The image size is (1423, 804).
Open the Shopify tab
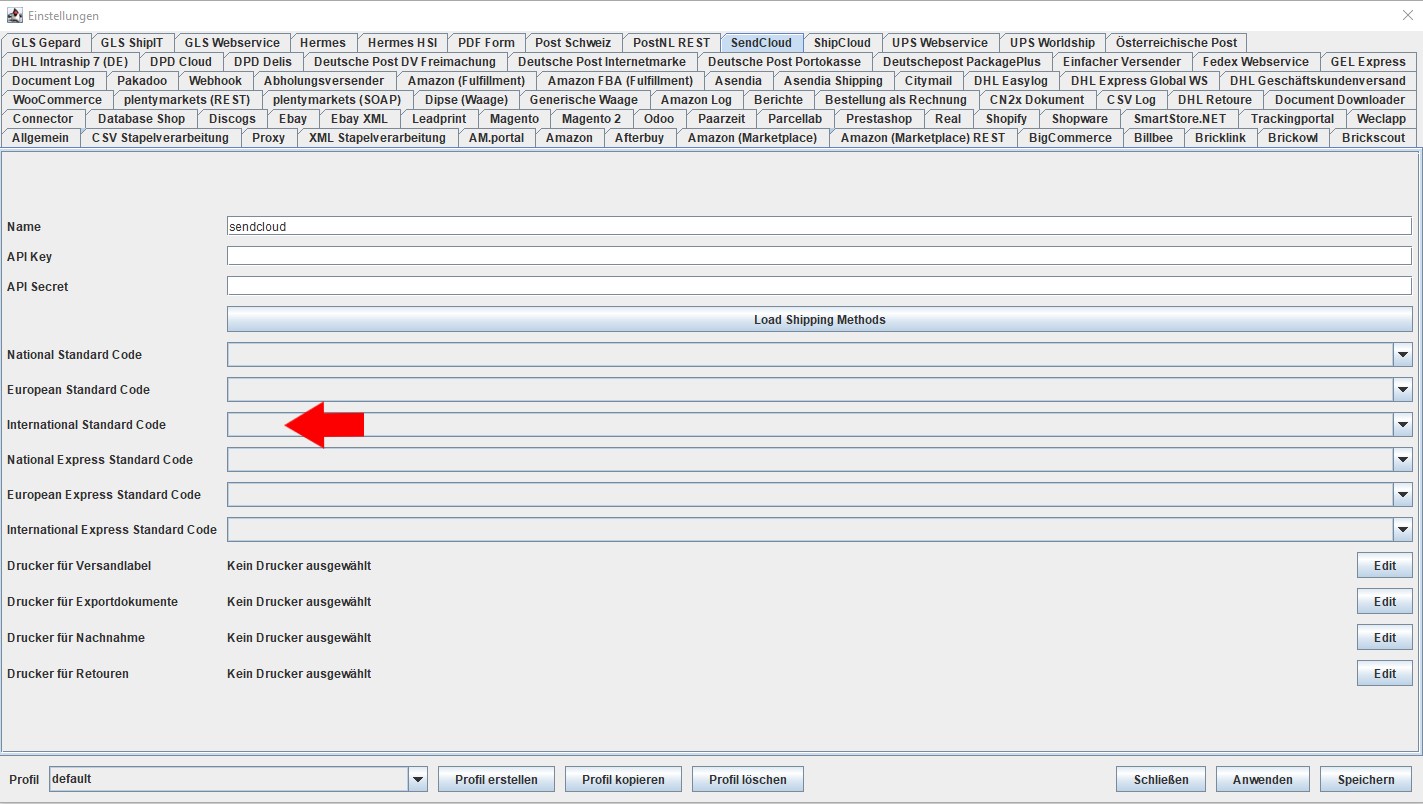coord(1006,119)
